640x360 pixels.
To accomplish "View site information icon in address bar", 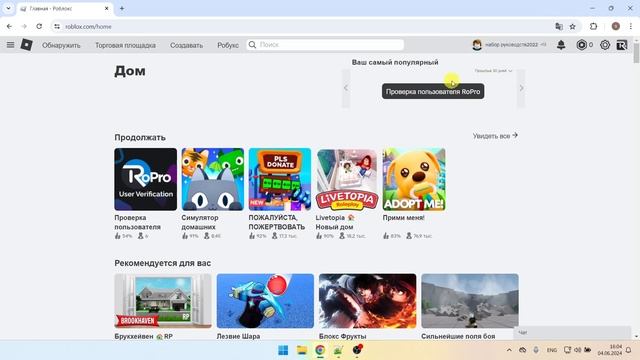I will (x=57, y=26).
